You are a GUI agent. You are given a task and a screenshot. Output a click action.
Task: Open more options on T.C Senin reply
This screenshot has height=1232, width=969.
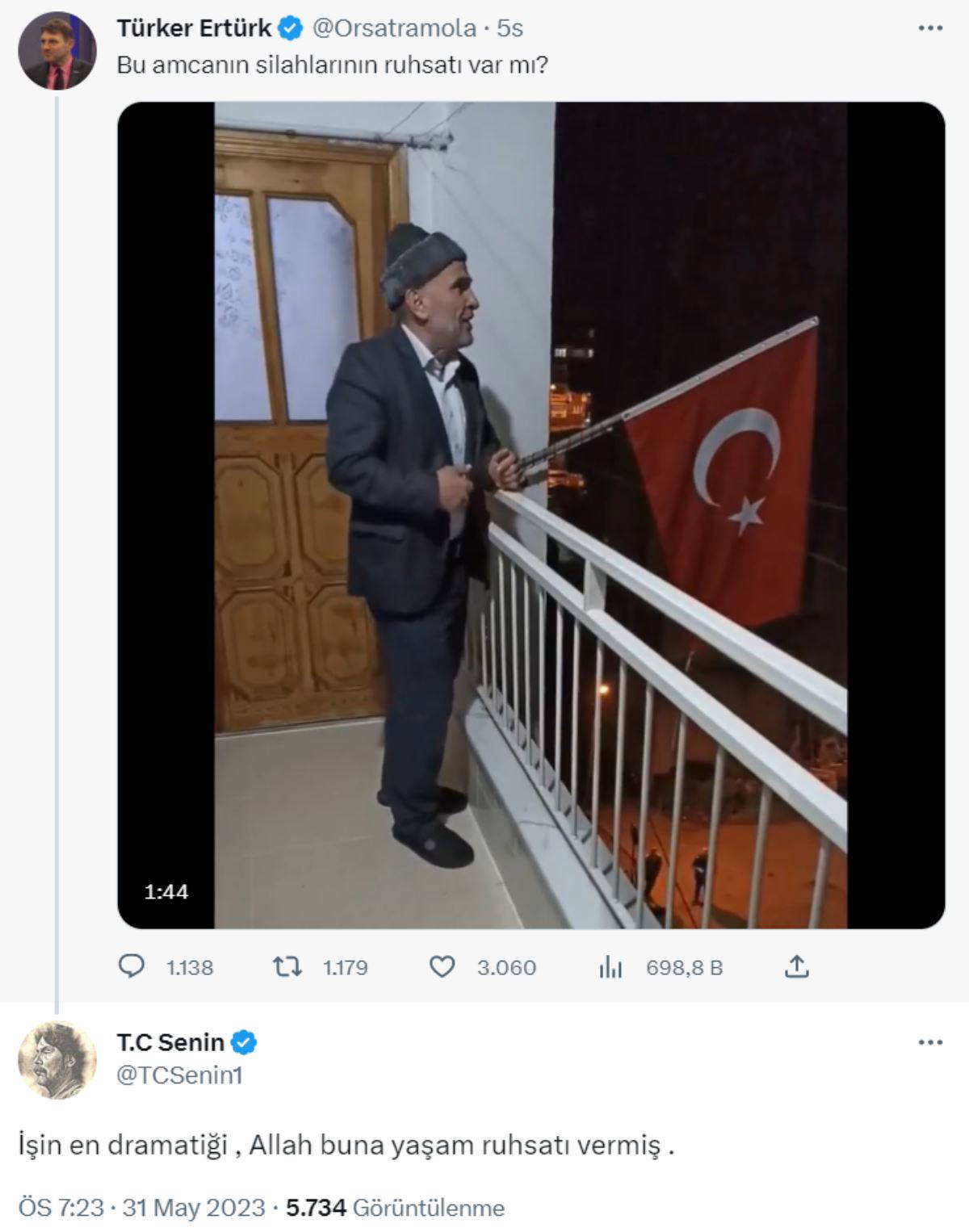pyautogui.click(x=930, y=1042)
